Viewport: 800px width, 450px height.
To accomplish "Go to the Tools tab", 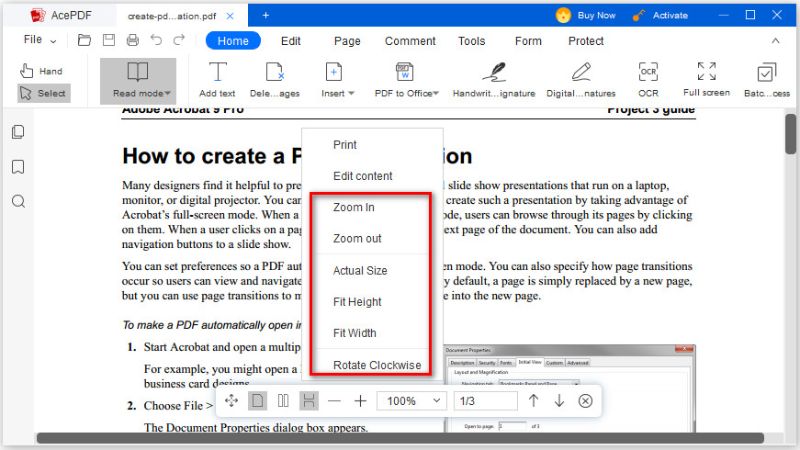I will tap(471, 41).
